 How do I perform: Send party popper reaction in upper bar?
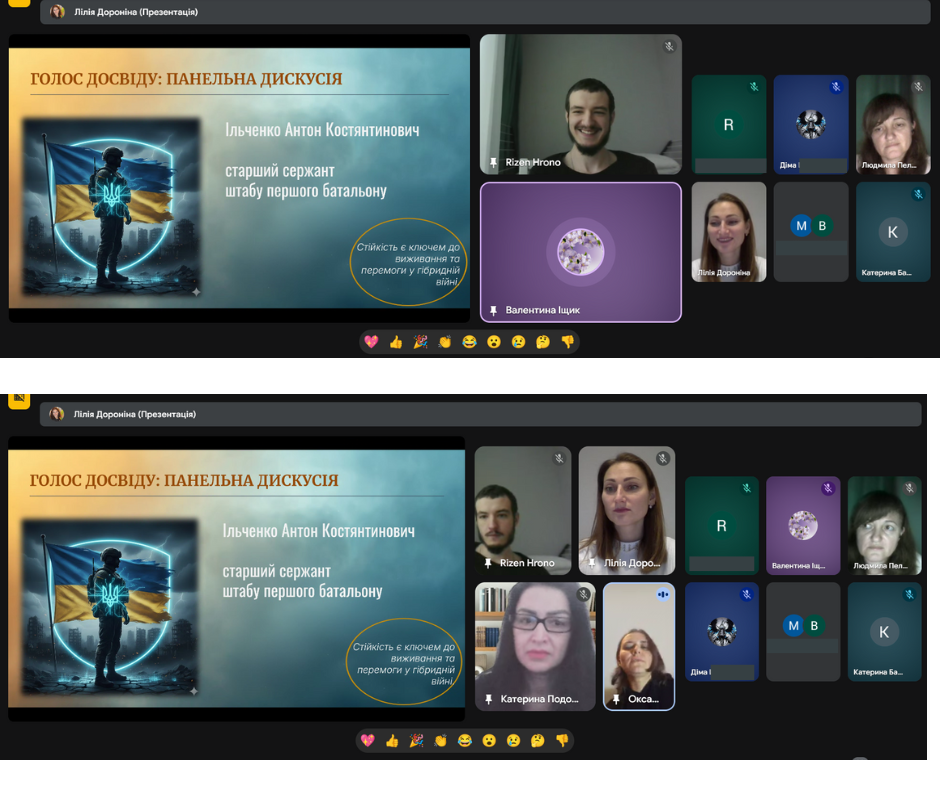[420, 342]
